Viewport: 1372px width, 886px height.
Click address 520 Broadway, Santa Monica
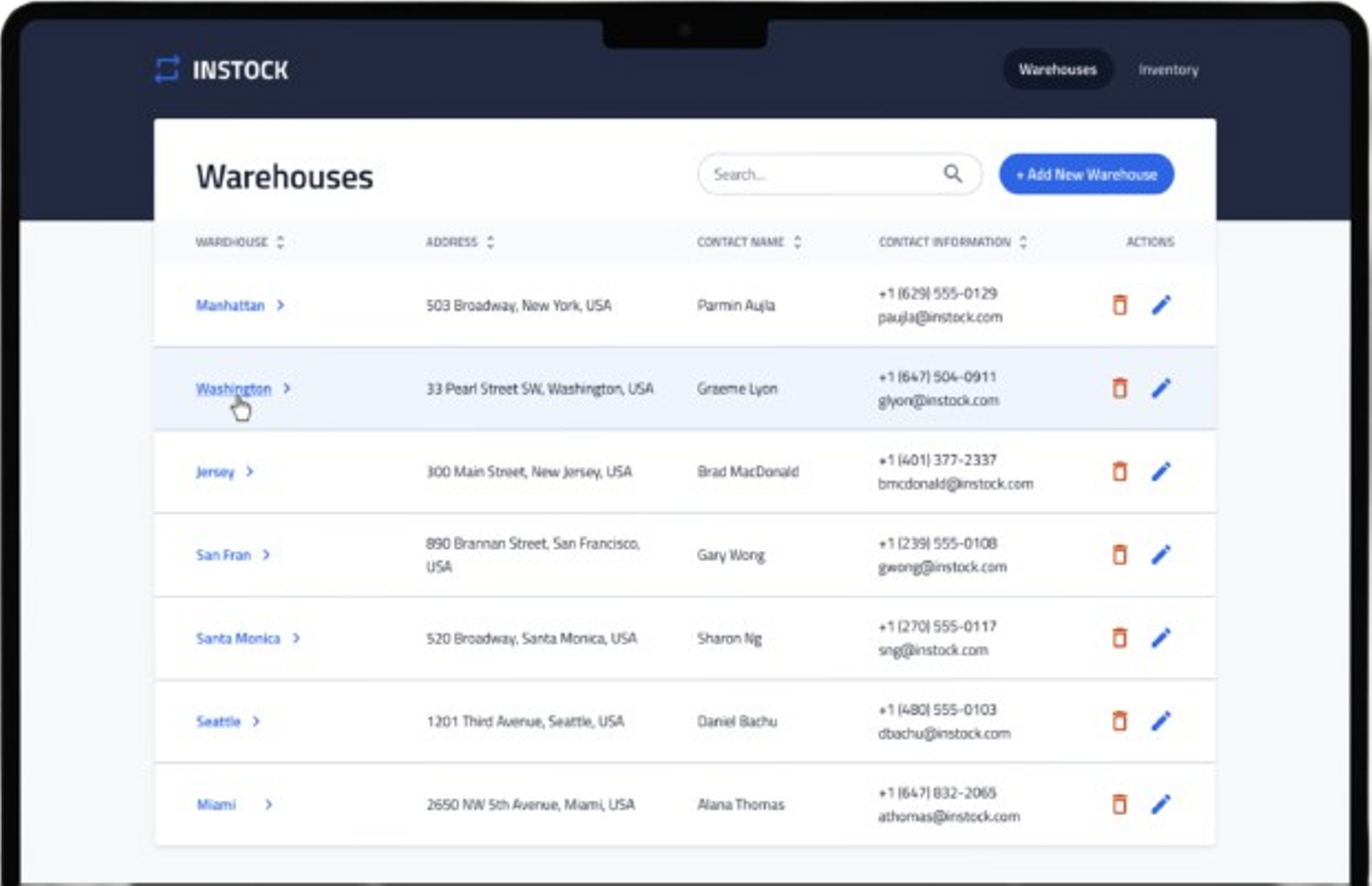pos(531,638)
